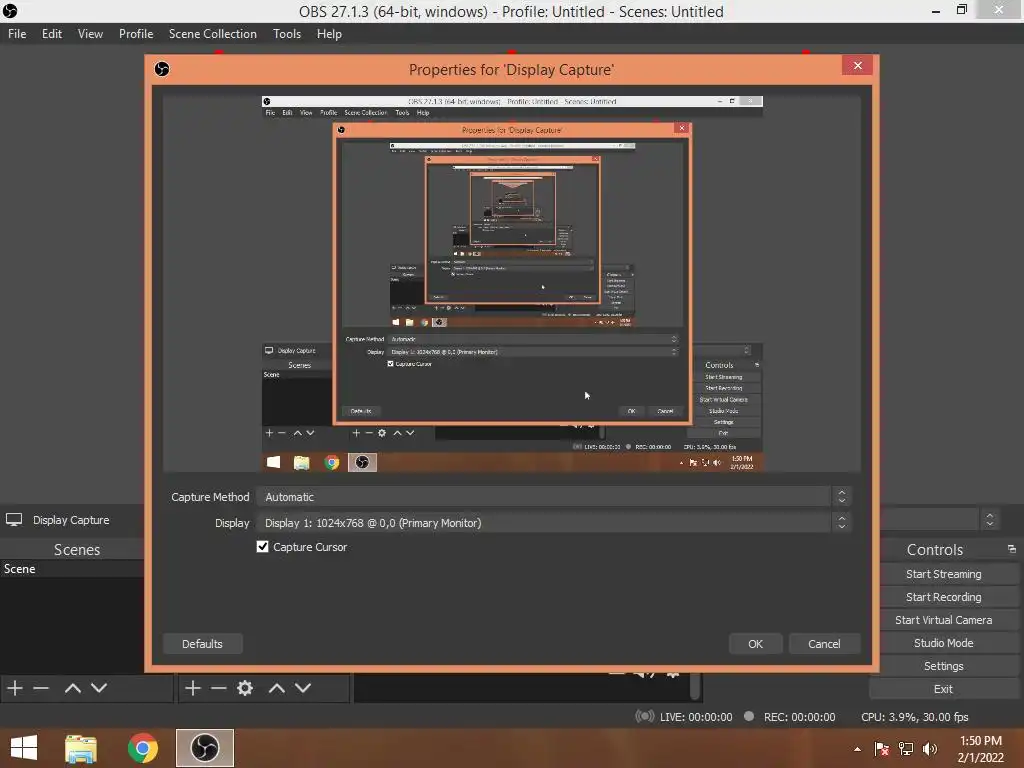Open File Explorer from taskbar
The width and height of the screenshot is (1024, 768).
pyautogui.click(x=81, y=748)
